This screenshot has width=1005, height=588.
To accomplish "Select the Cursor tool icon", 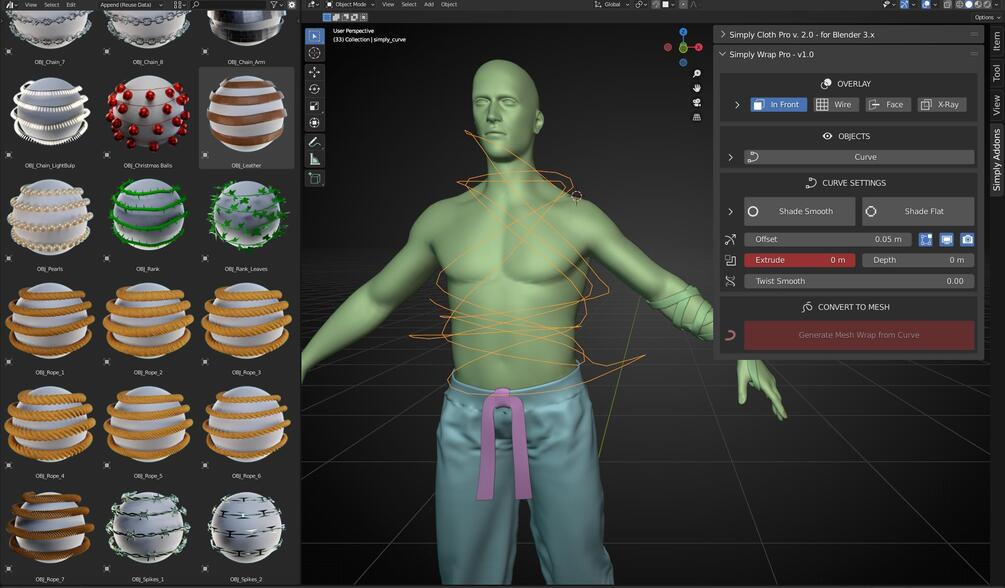I will pyautogui.click(x=314, y=53).
